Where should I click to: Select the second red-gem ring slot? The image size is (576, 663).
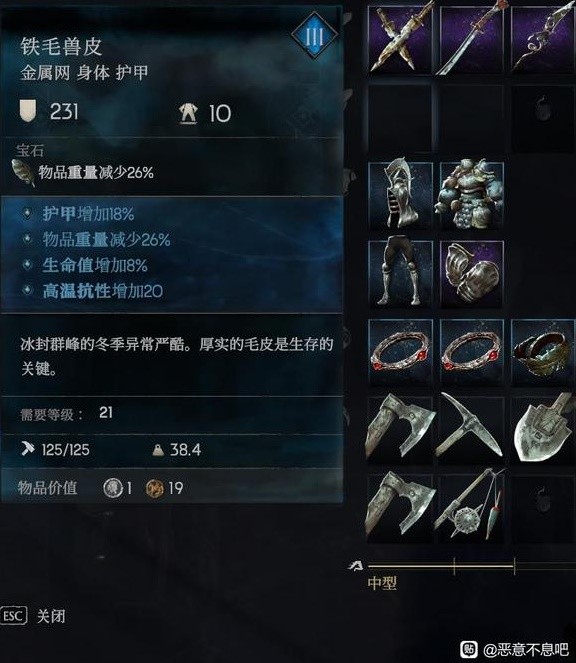tap(472, 353)
